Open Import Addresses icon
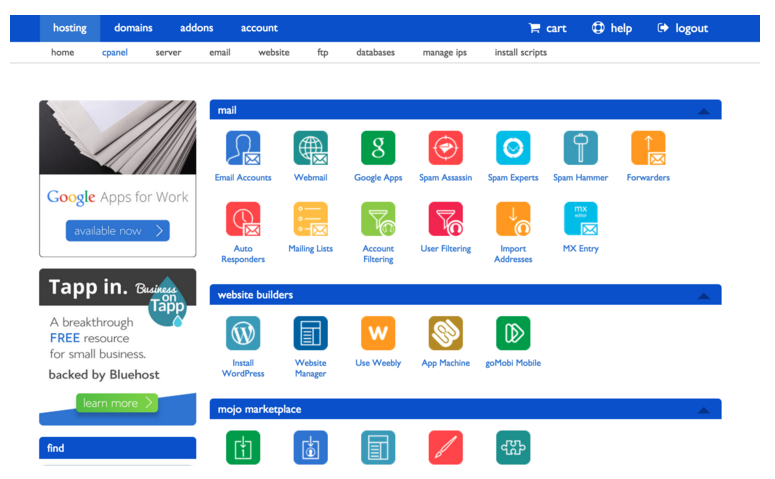Image resolution: width=775 pixels, height=479 pixels. (x=513, y=219)
